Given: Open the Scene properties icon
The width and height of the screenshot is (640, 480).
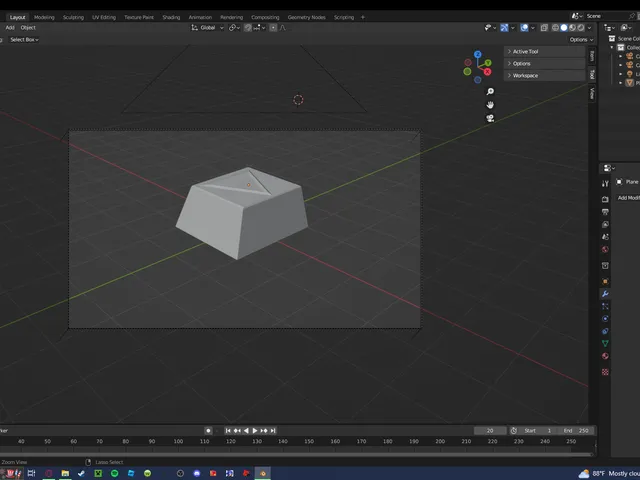Looking at the screenshot, I should point(605,237).
